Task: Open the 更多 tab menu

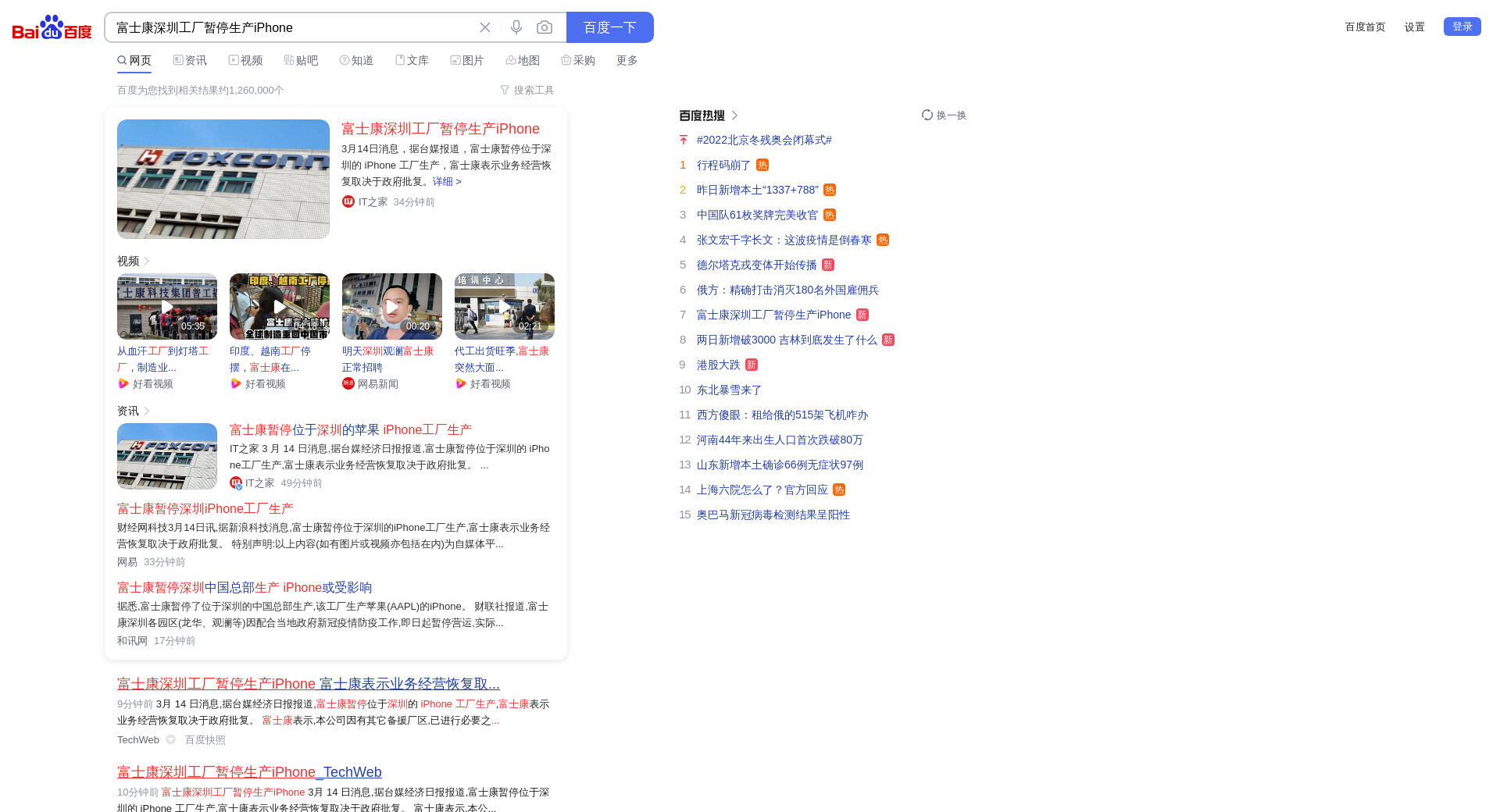Action: click(x=627, y=60)
